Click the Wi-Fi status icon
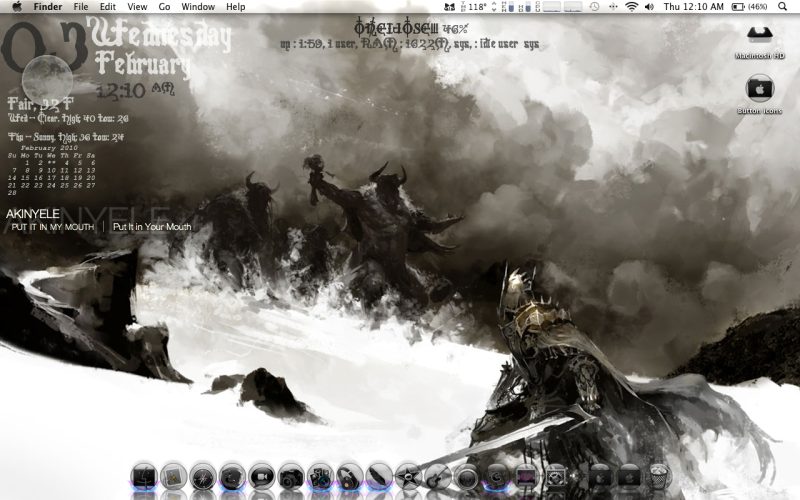Viewport: 800px width, 500px height. (632, 7)
